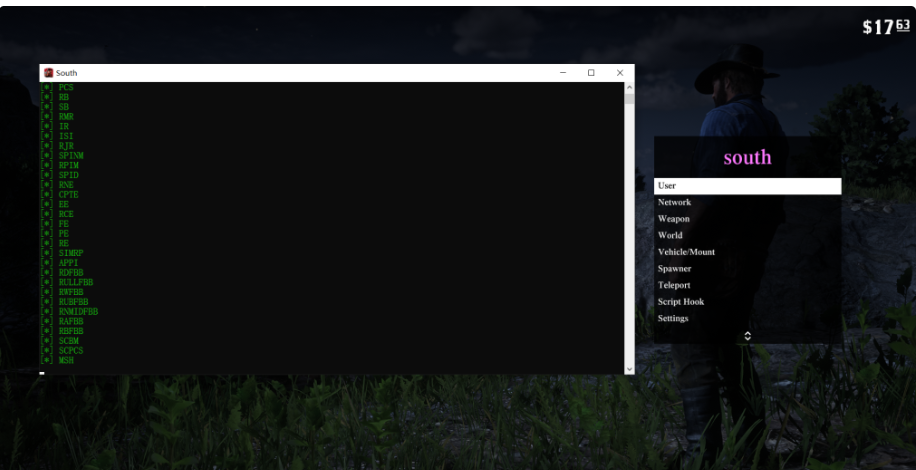Click the 'RCE' console line
This screenshot has width=916, height=470.
coord(57,214)
